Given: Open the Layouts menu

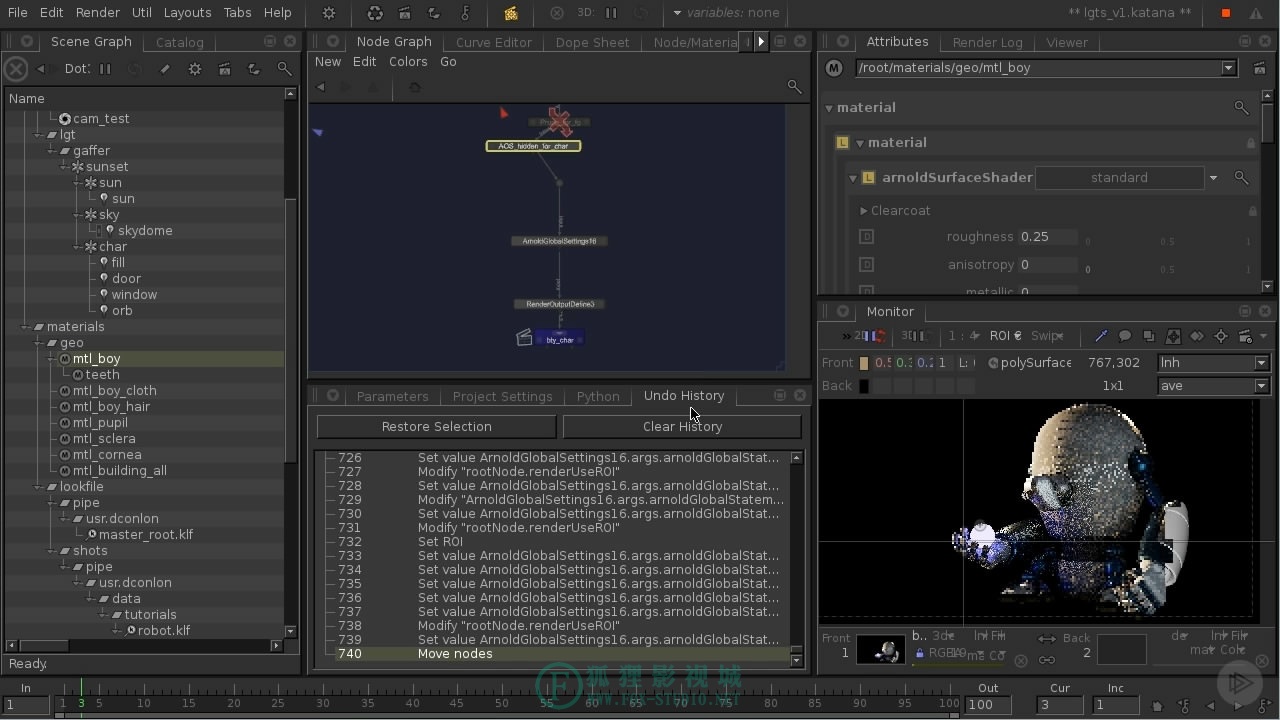Looking at the screenshot, I should click(187, 13).
